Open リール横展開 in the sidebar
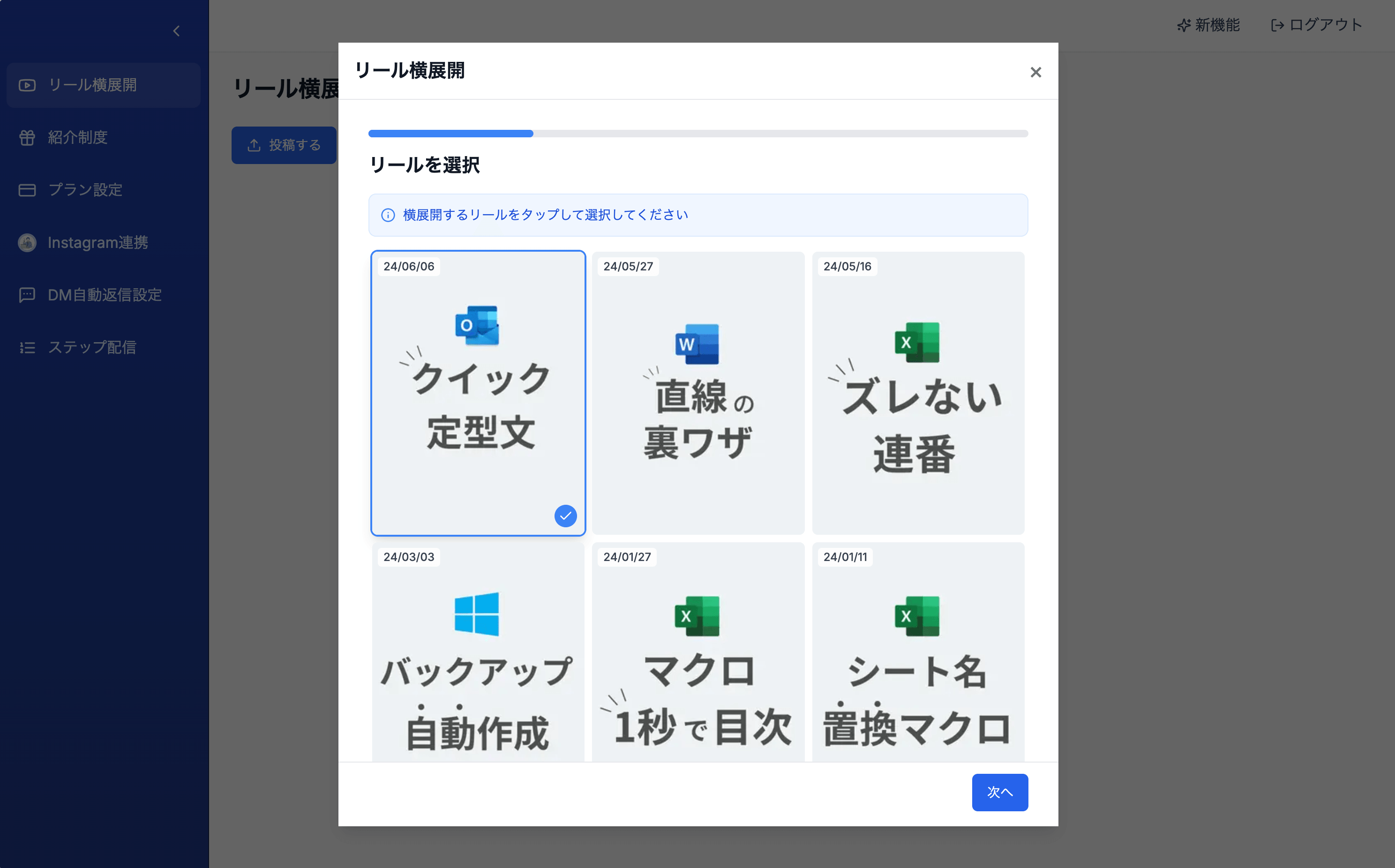The width and height of the screenshot is (1395, 868). [x=103, y=85]
